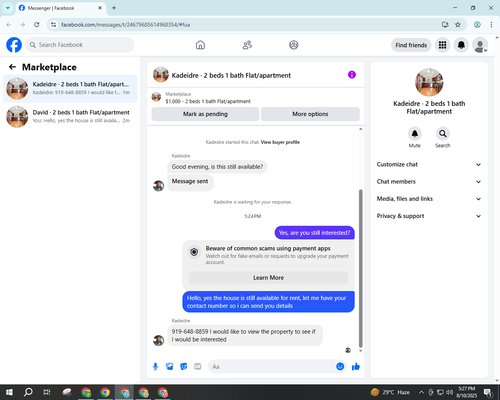Select Messenger | Facebook tab

coord(60,8)
